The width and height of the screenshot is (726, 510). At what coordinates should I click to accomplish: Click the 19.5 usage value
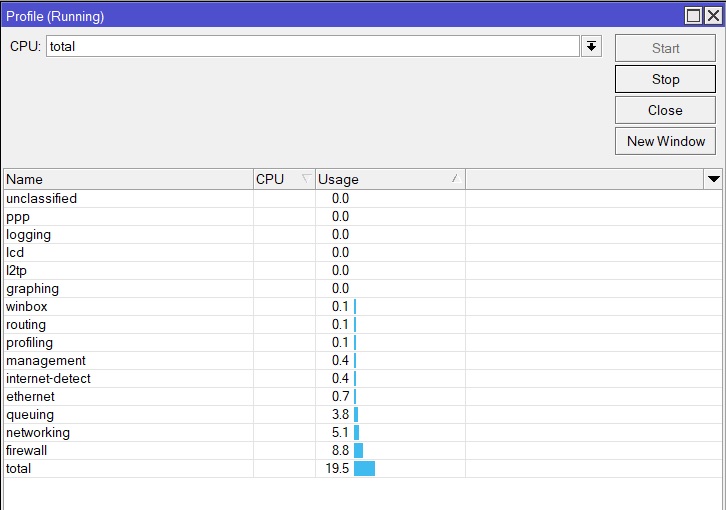337,468
